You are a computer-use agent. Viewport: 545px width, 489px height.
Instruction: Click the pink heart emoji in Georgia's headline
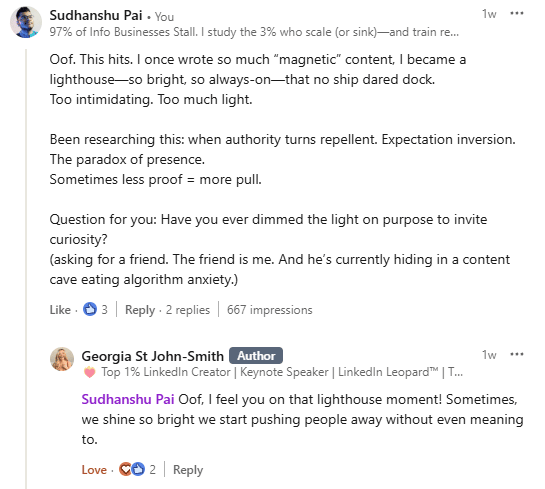[90, 373]
